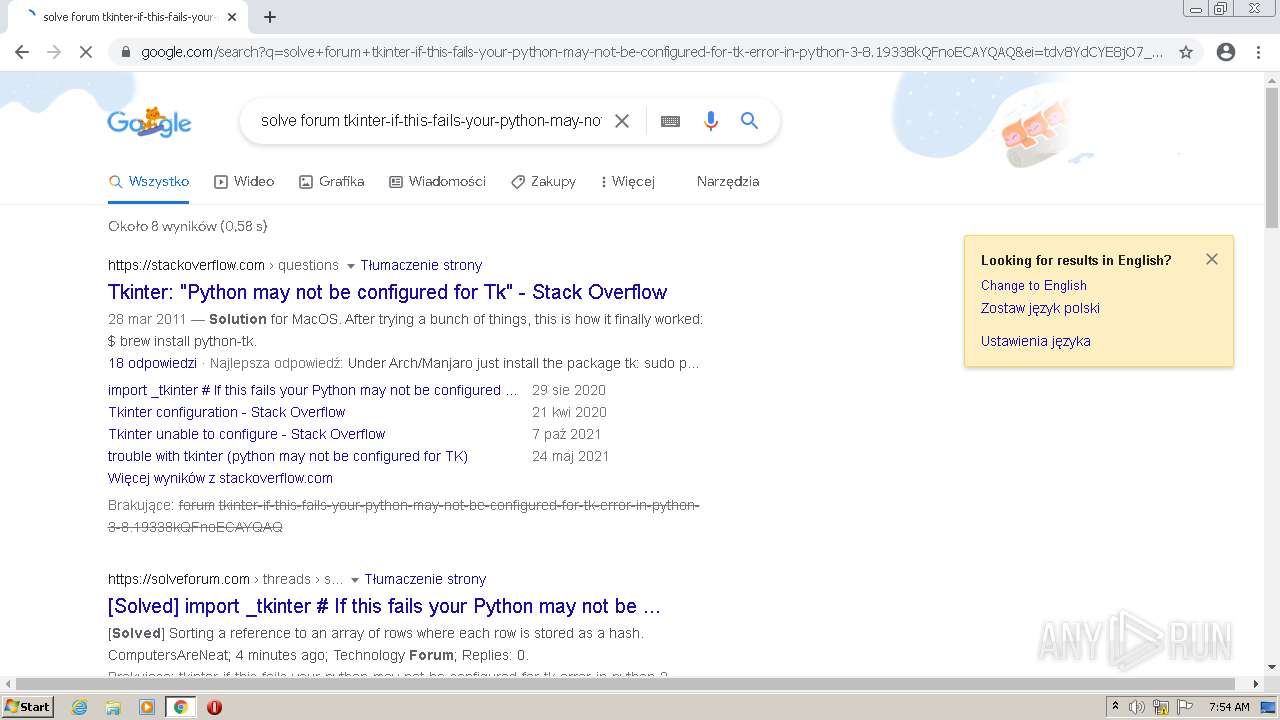Screen dimensions: 1280x720
Task: Switch to the Wideo tab
Action: pos(244,181)
